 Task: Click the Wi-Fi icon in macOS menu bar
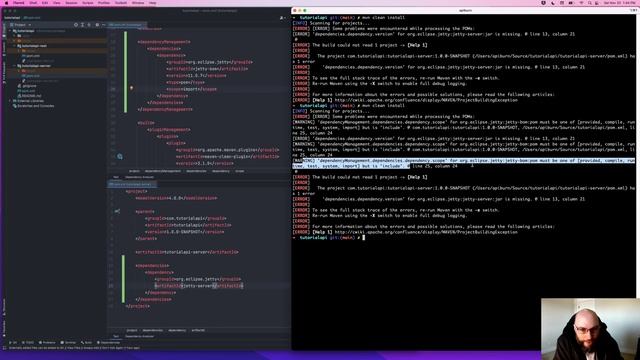click(x=581, y=3)
